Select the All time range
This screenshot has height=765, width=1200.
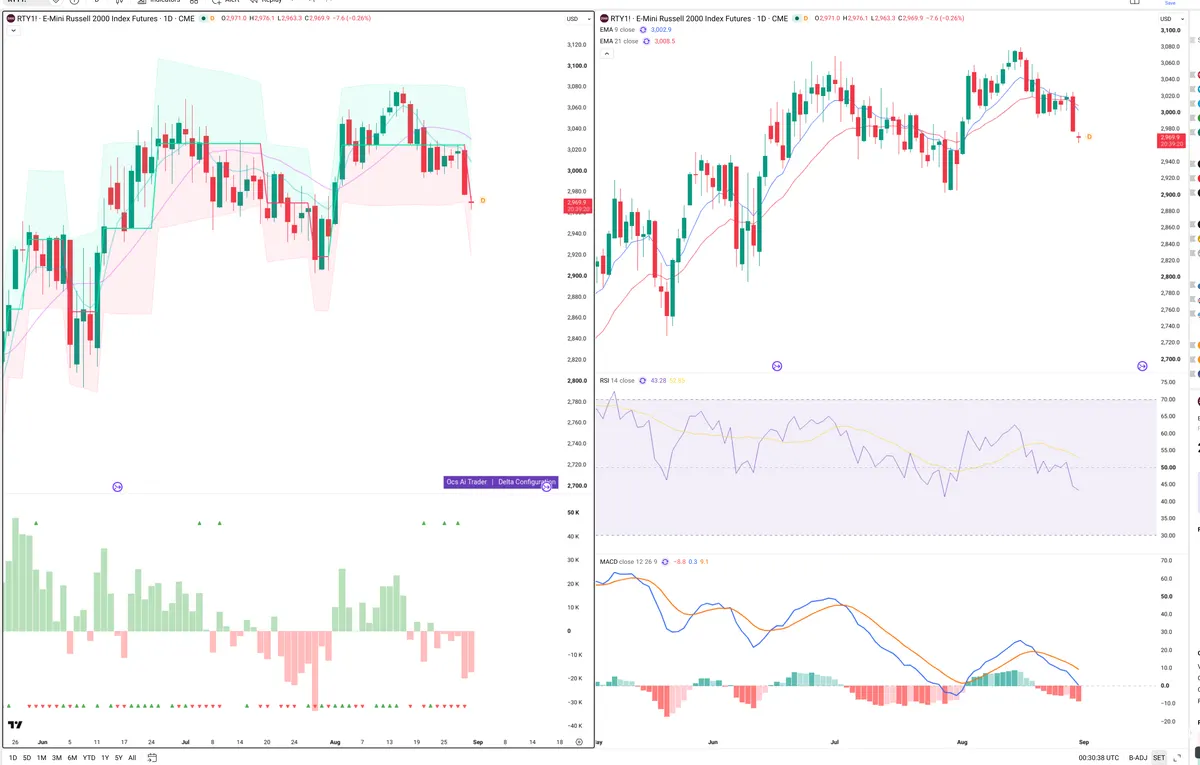click(132, 758)
